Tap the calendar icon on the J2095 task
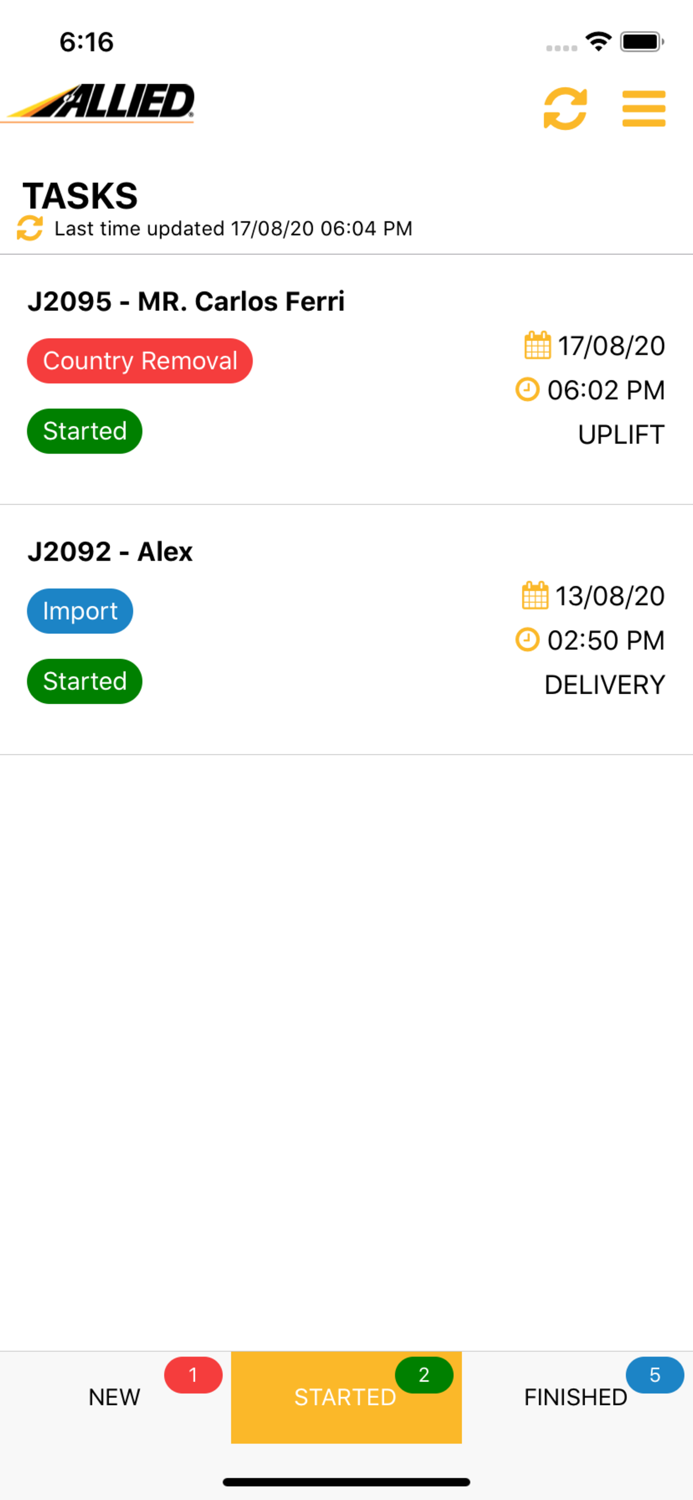 click(537, 344)
